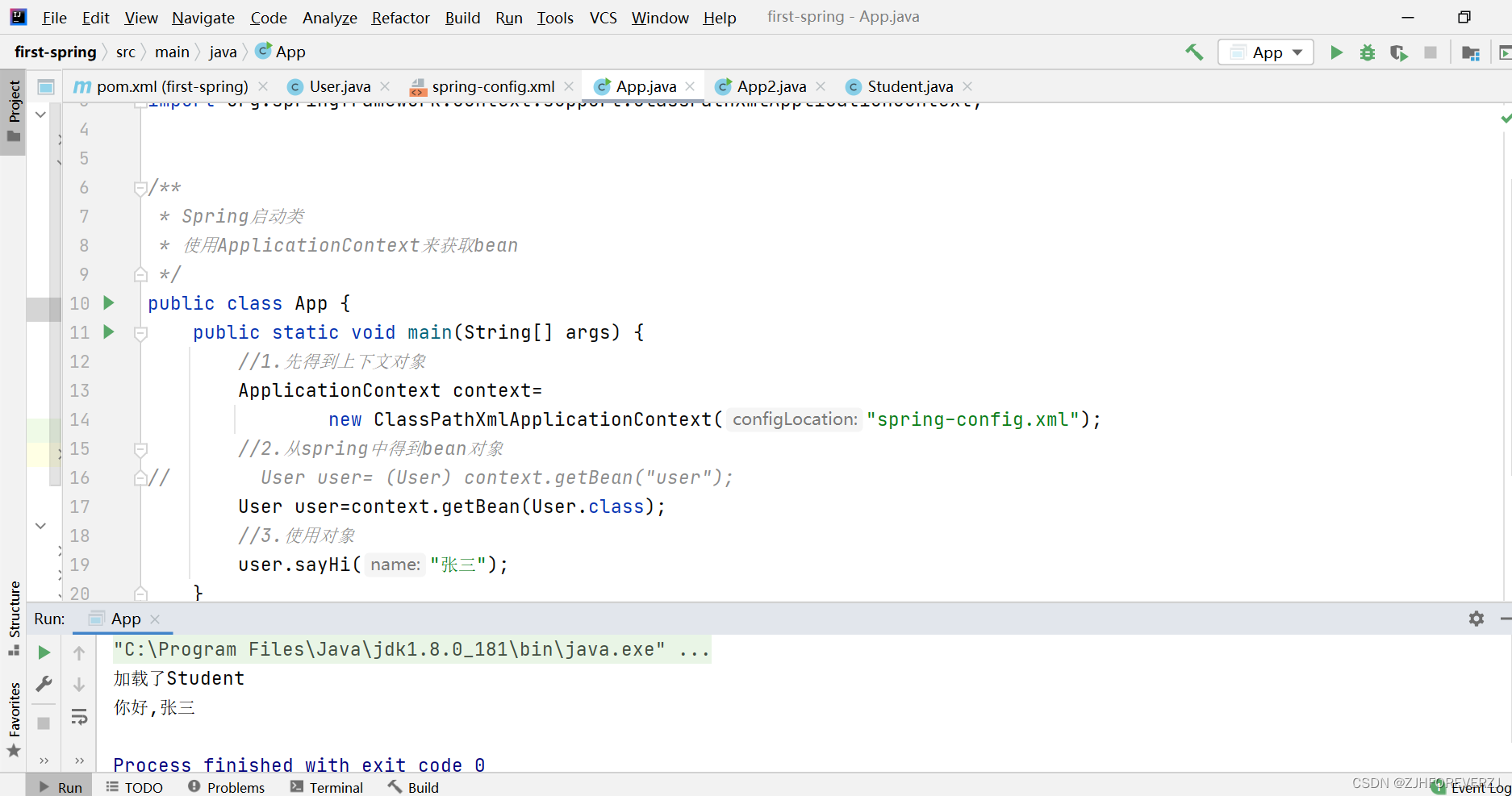
Task: Open the App run configuration dropdown
Action: pyautogui.click(x=1266, y=52)
